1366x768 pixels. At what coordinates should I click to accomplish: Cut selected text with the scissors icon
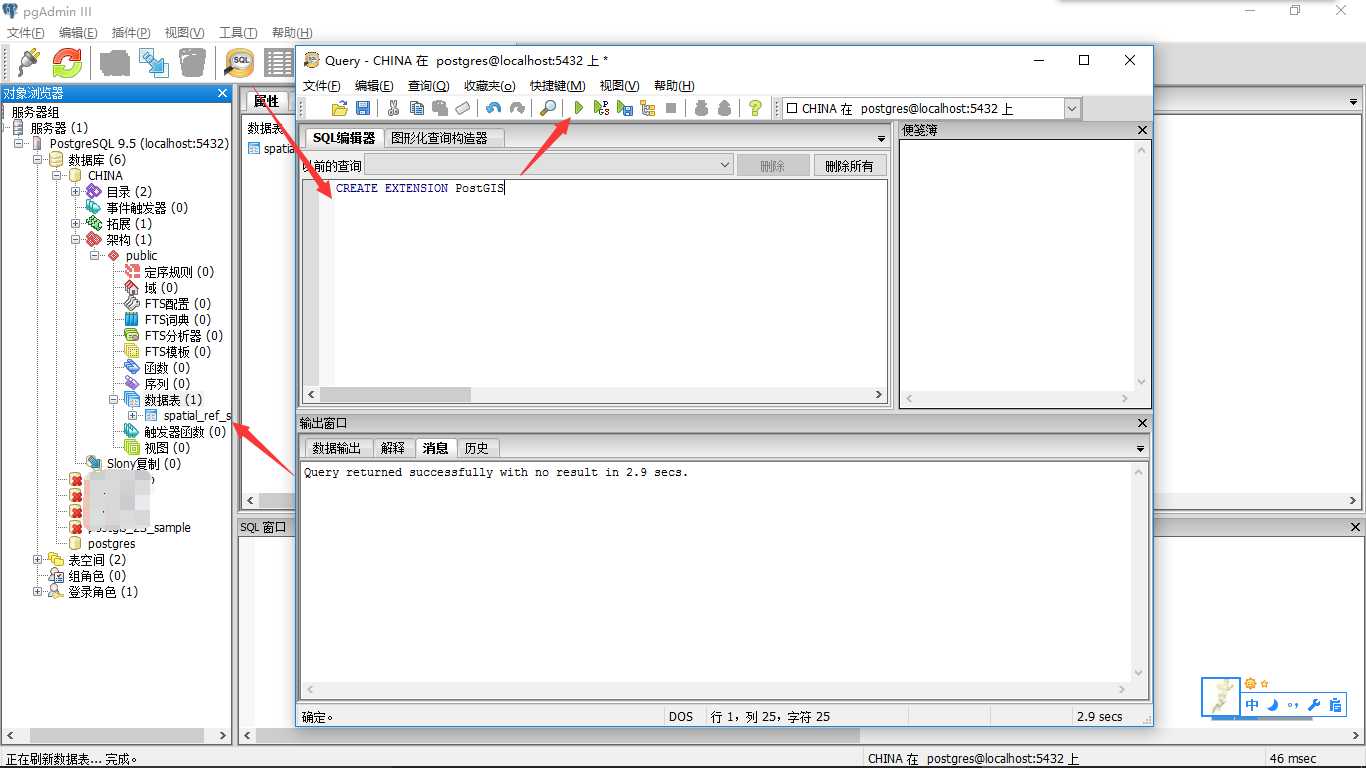point(393,108)
